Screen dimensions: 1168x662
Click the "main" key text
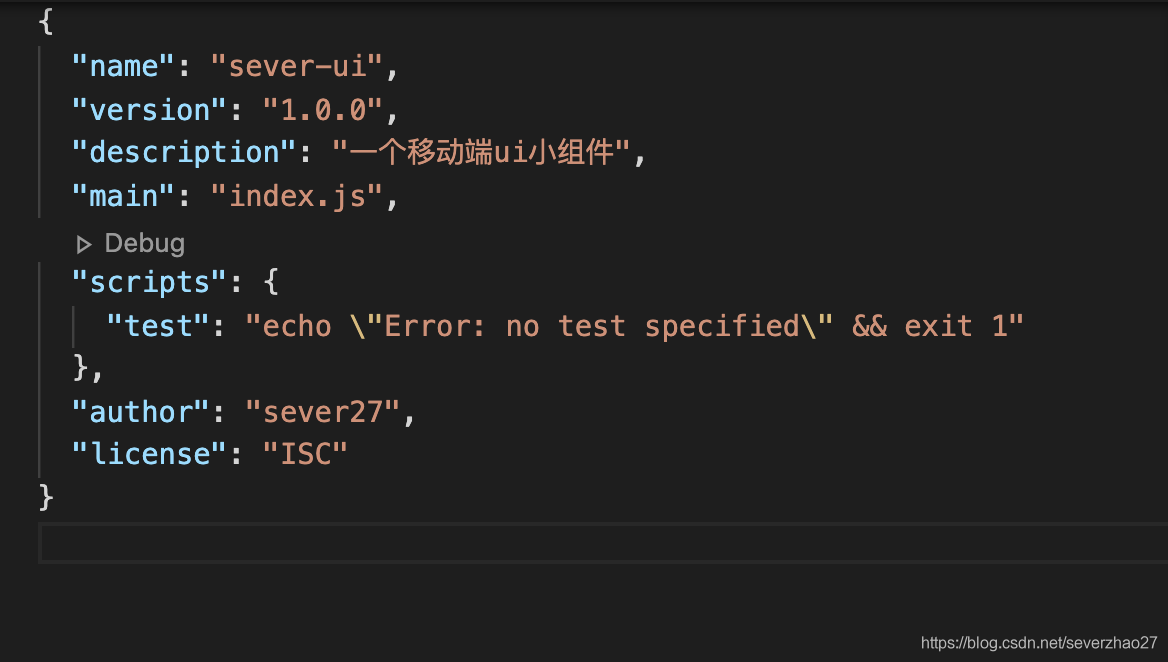pyautogui.click(x=124, y=196)
